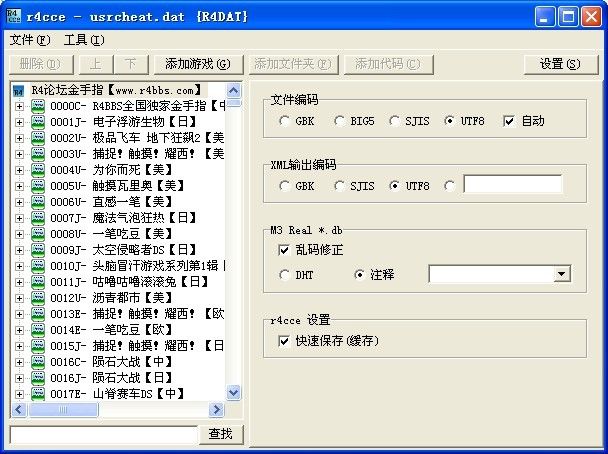The image size is (608, 454).
Task: Select SJIS under XML输出编码
Action: 339,186
